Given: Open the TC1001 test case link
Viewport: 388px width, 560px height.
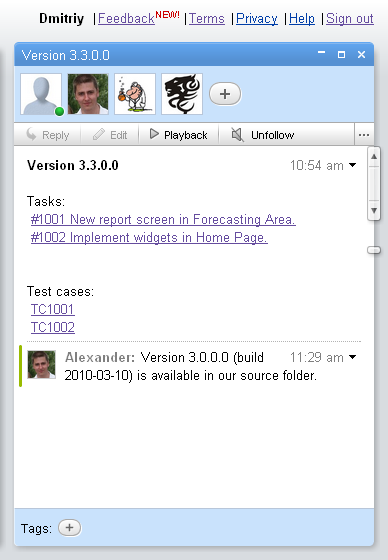Looking at the screenshot, I should pos(53,309).
